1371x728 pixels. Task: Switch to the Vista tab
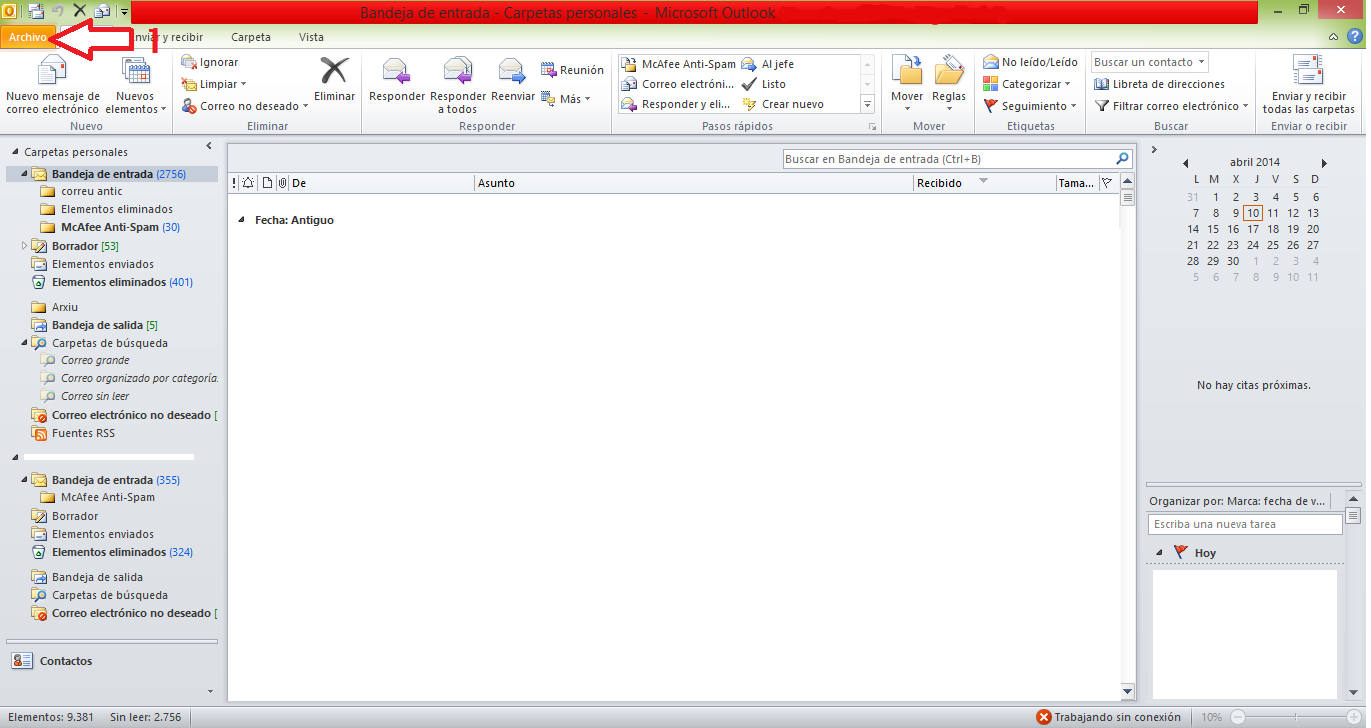311,37
